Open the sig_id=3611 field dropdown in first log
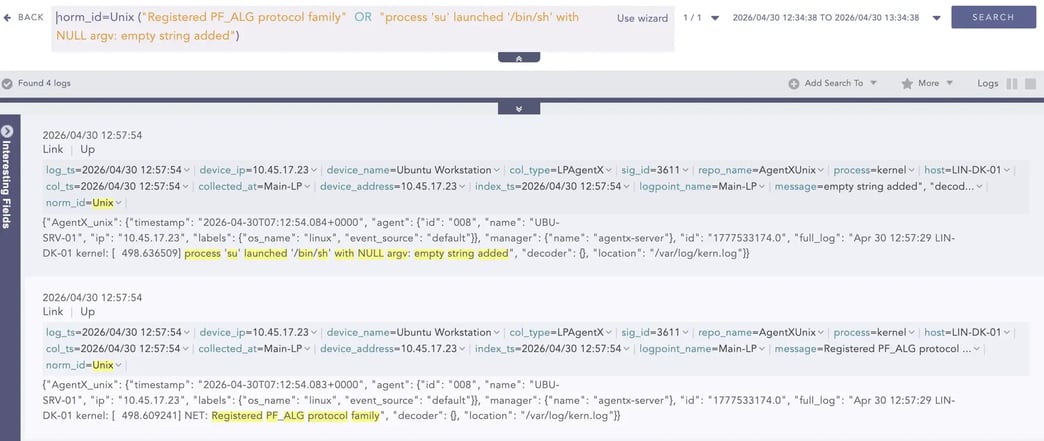This screenshot has height=441, width=1044. (x=686, y=170)
